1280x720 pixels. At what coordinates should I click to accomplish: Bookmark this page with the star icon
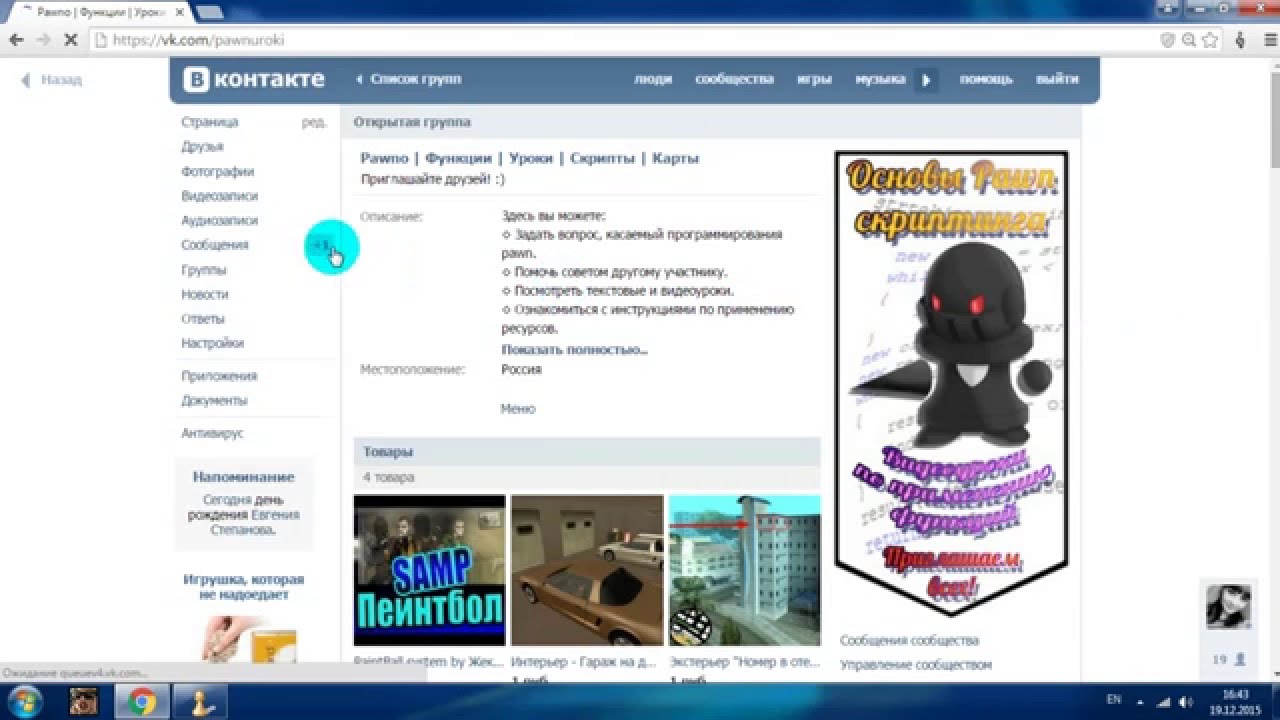[1210, 40]
